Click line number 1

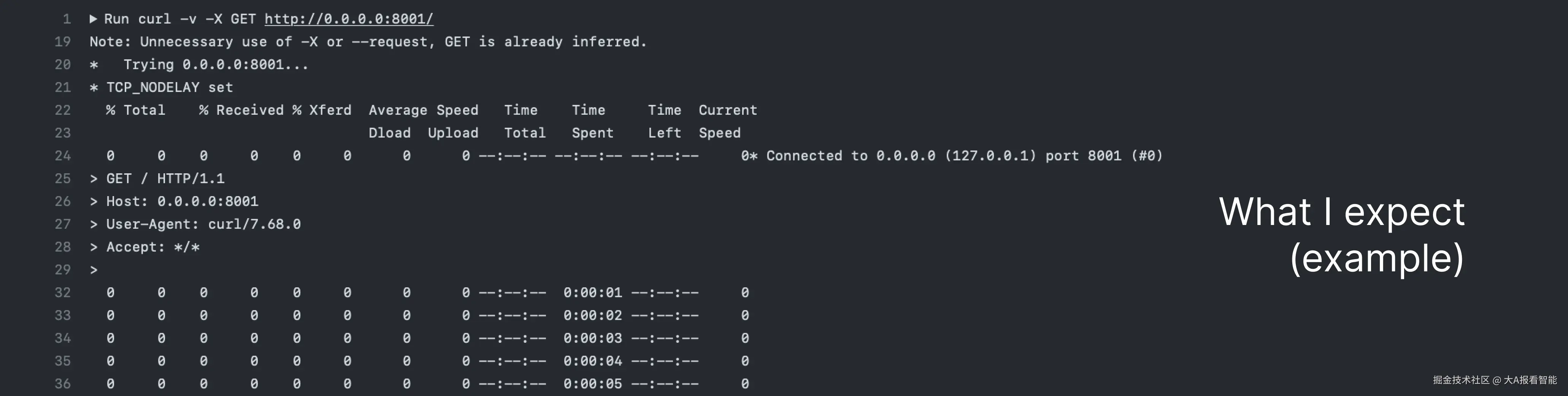67,19
